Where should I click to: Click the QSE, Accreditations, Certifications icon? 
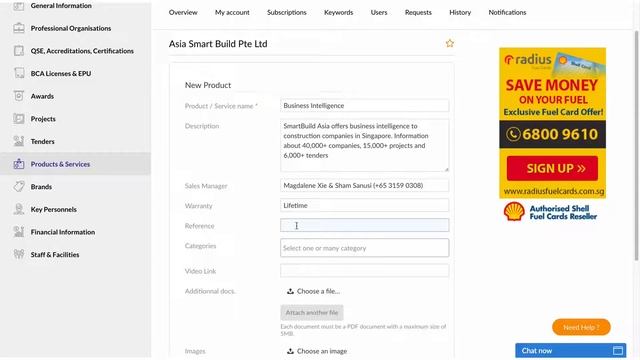click(19, 51)
